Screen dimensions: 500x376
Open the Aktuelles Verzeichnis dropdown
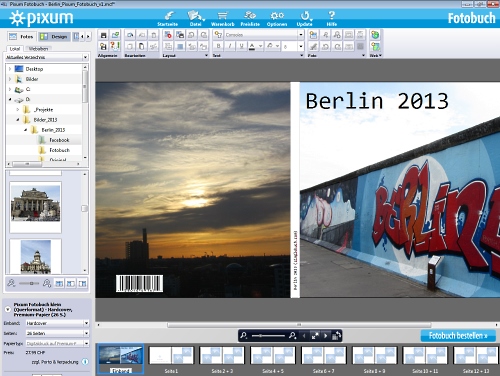tap(47, 57)
